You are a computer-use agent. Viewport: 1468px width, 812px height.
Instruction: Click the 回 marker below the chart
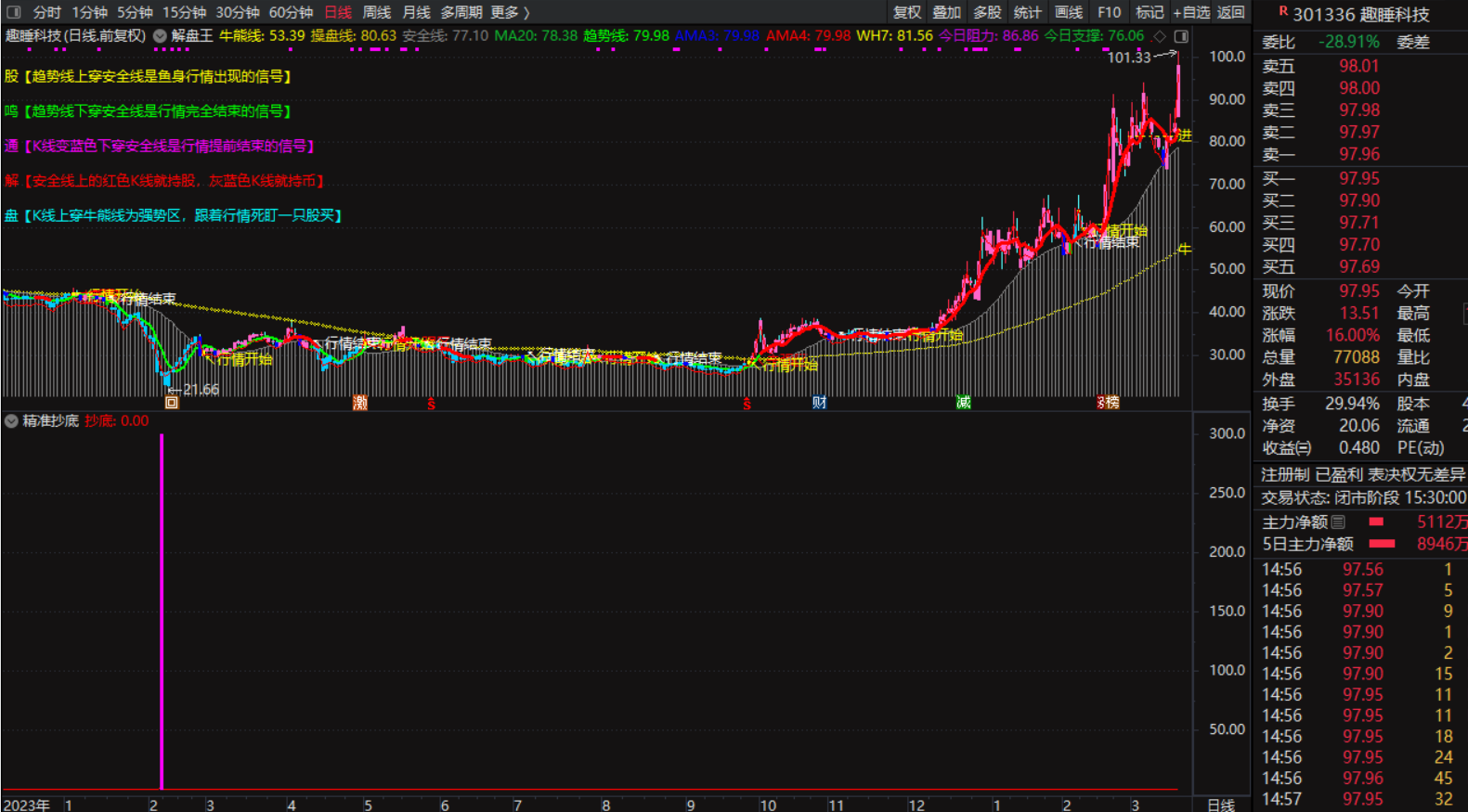(x=172, y=403)
